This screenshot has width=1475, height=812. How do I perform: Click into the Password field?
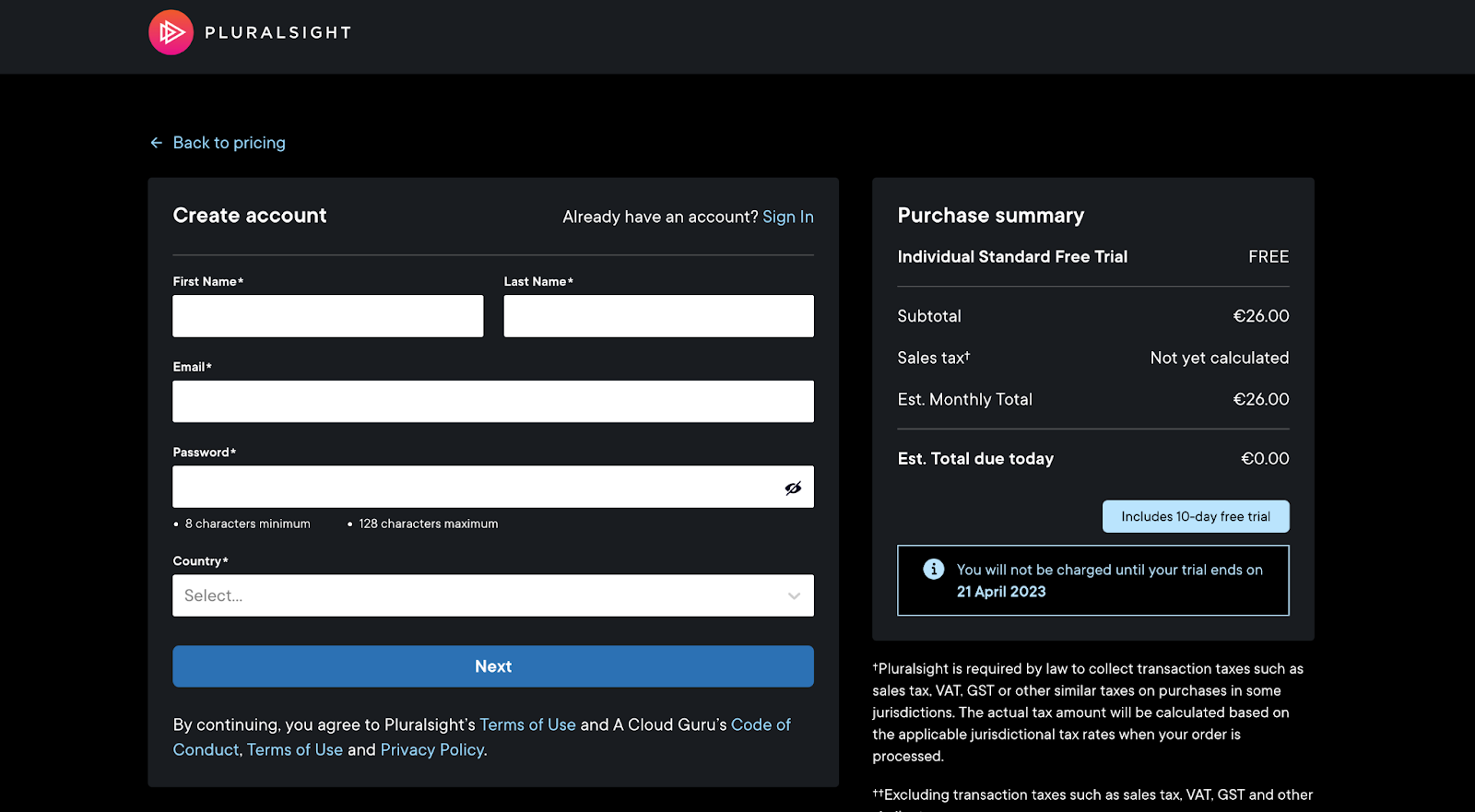tap(493, 487)
